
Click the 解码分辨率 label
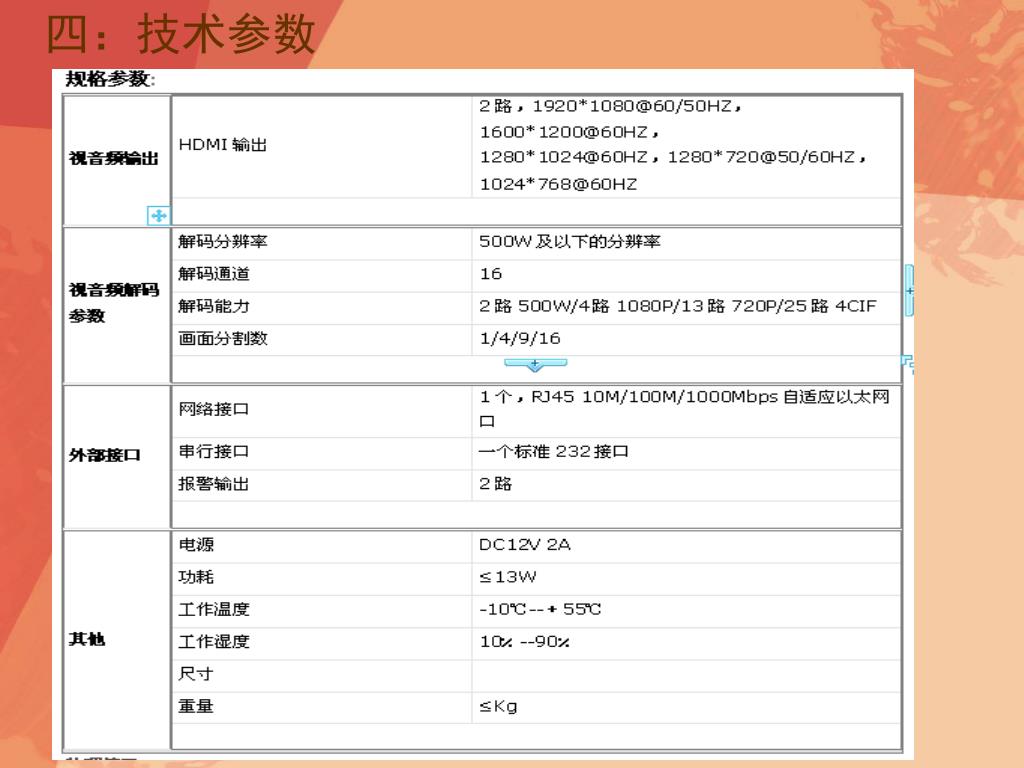(223, 242)
